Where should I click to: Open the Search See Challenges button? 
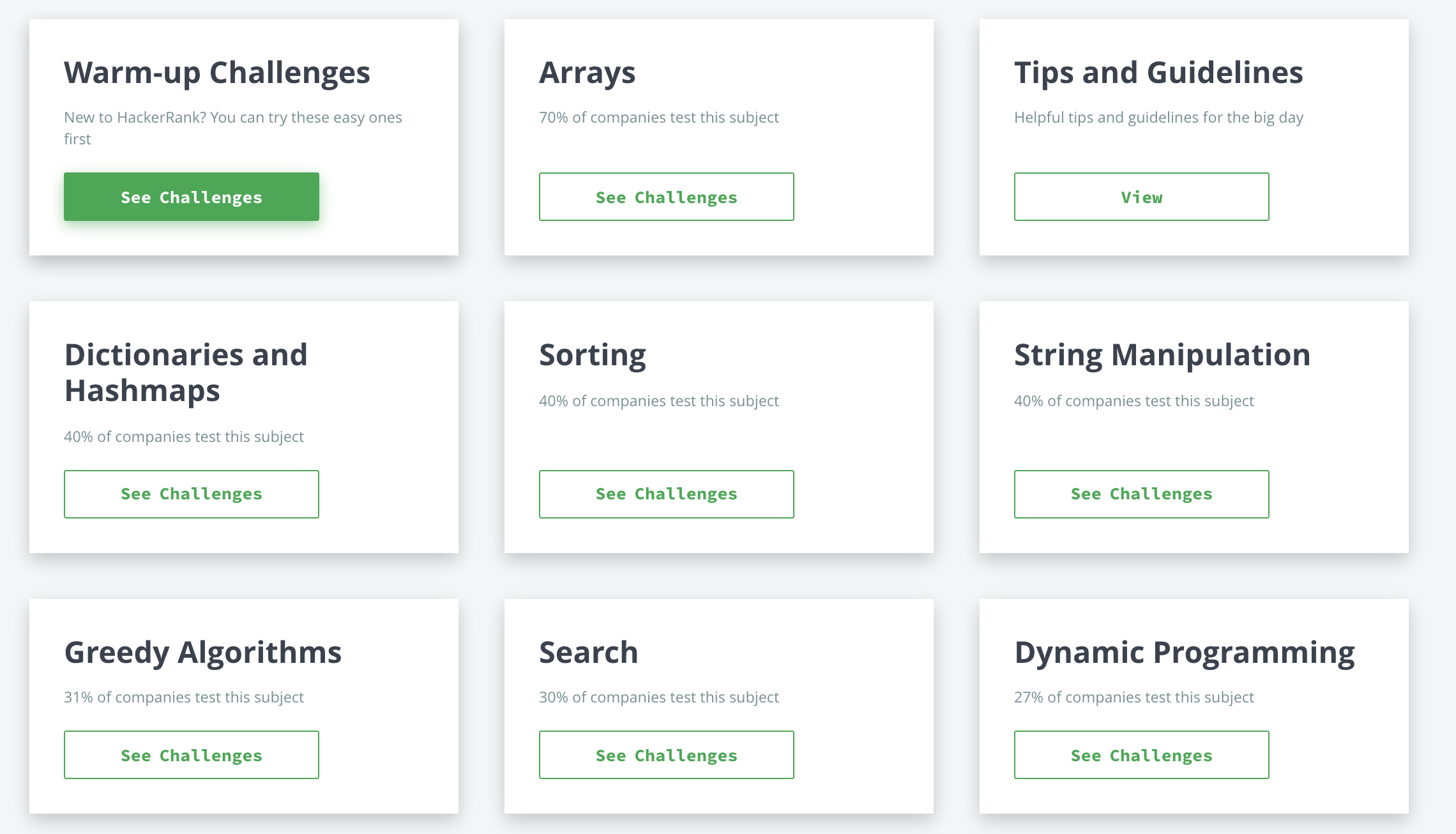[x=666, y=755]
